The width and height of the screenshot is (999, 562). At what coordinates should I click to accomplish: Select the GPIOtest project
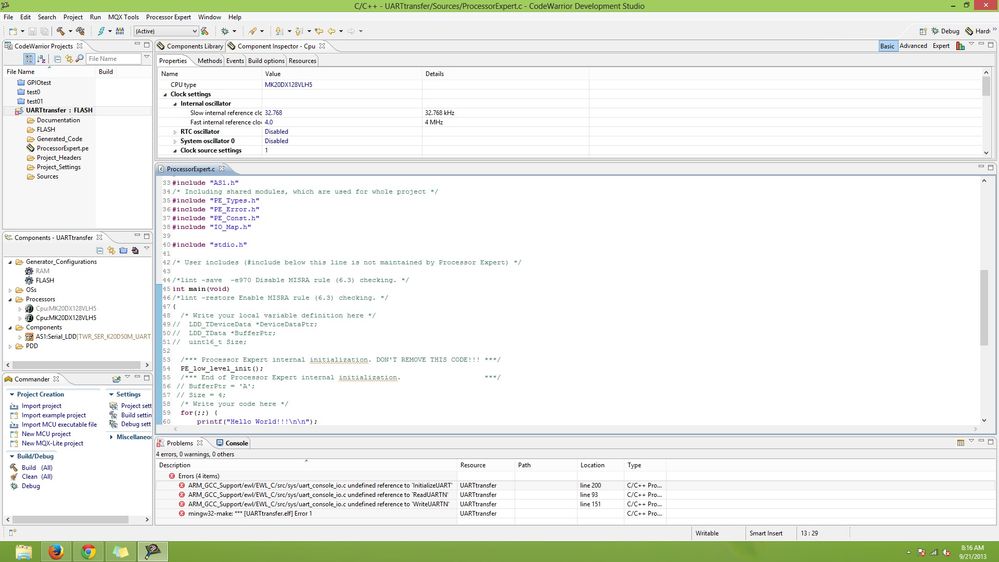tap(38, 82)
